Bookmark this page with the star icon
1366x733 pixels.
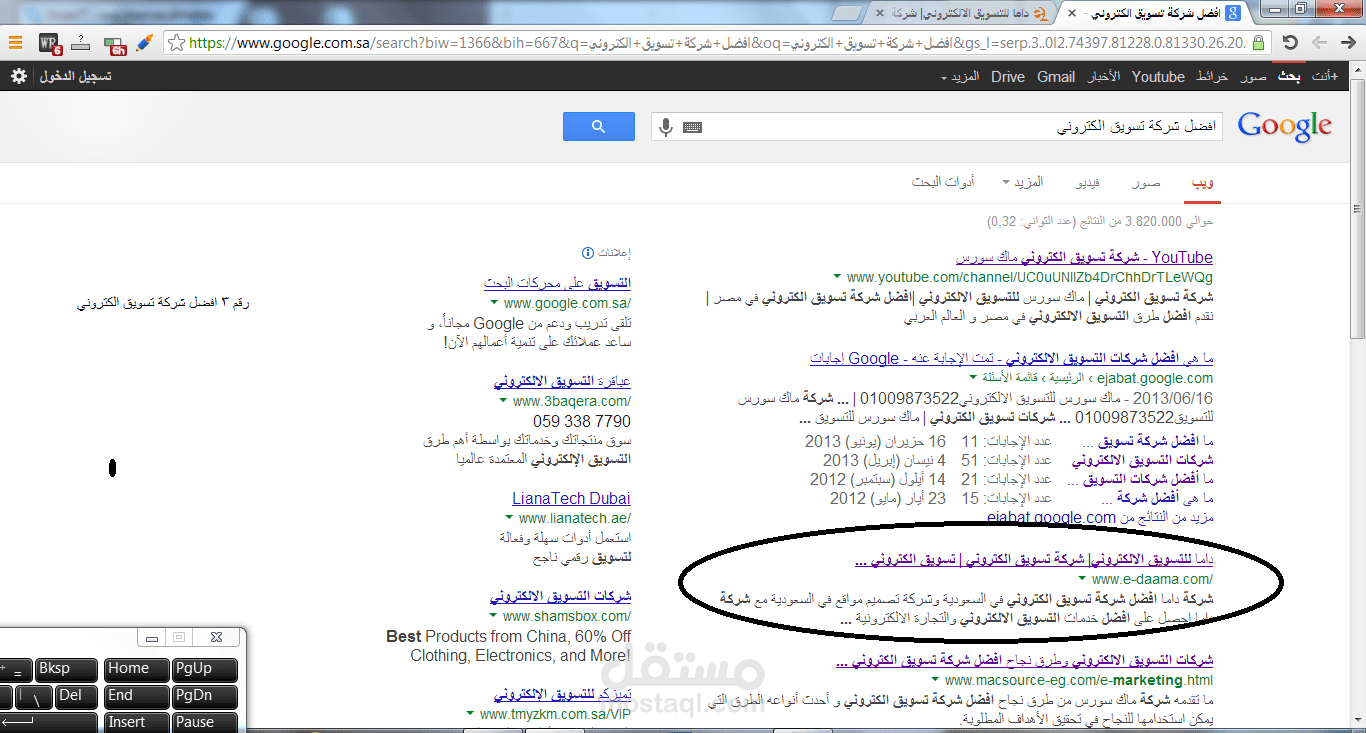[176, 43]
